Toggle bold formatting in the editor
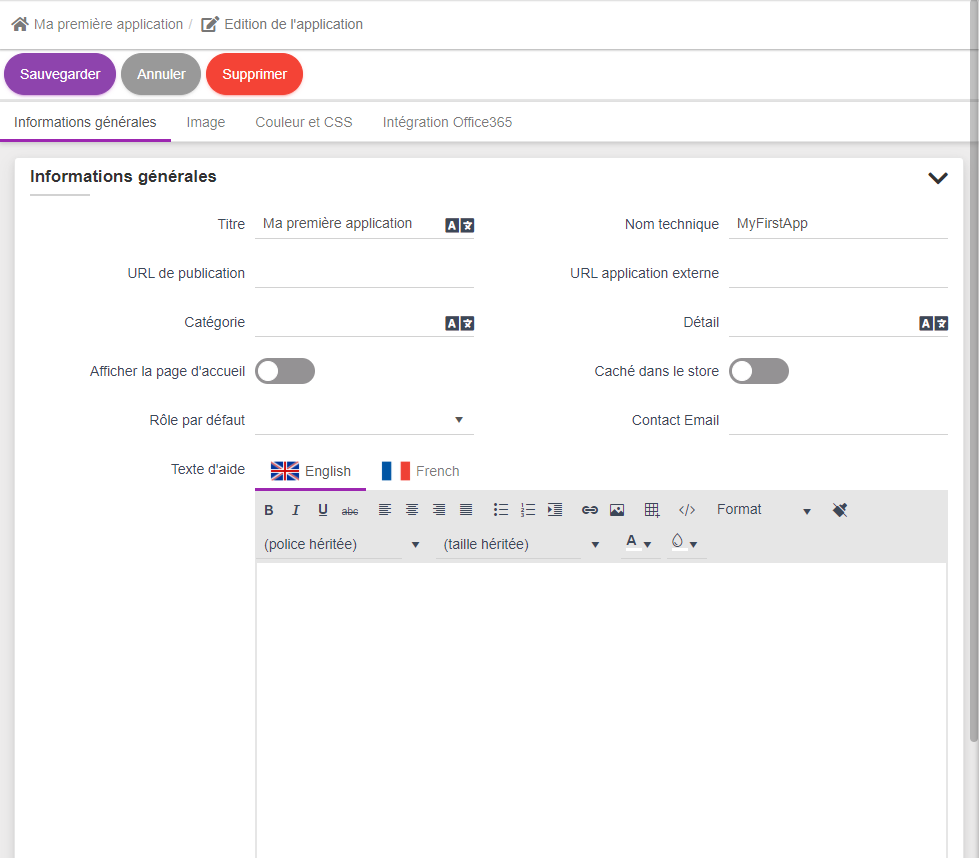979x858 pixels. click(269, 510)
